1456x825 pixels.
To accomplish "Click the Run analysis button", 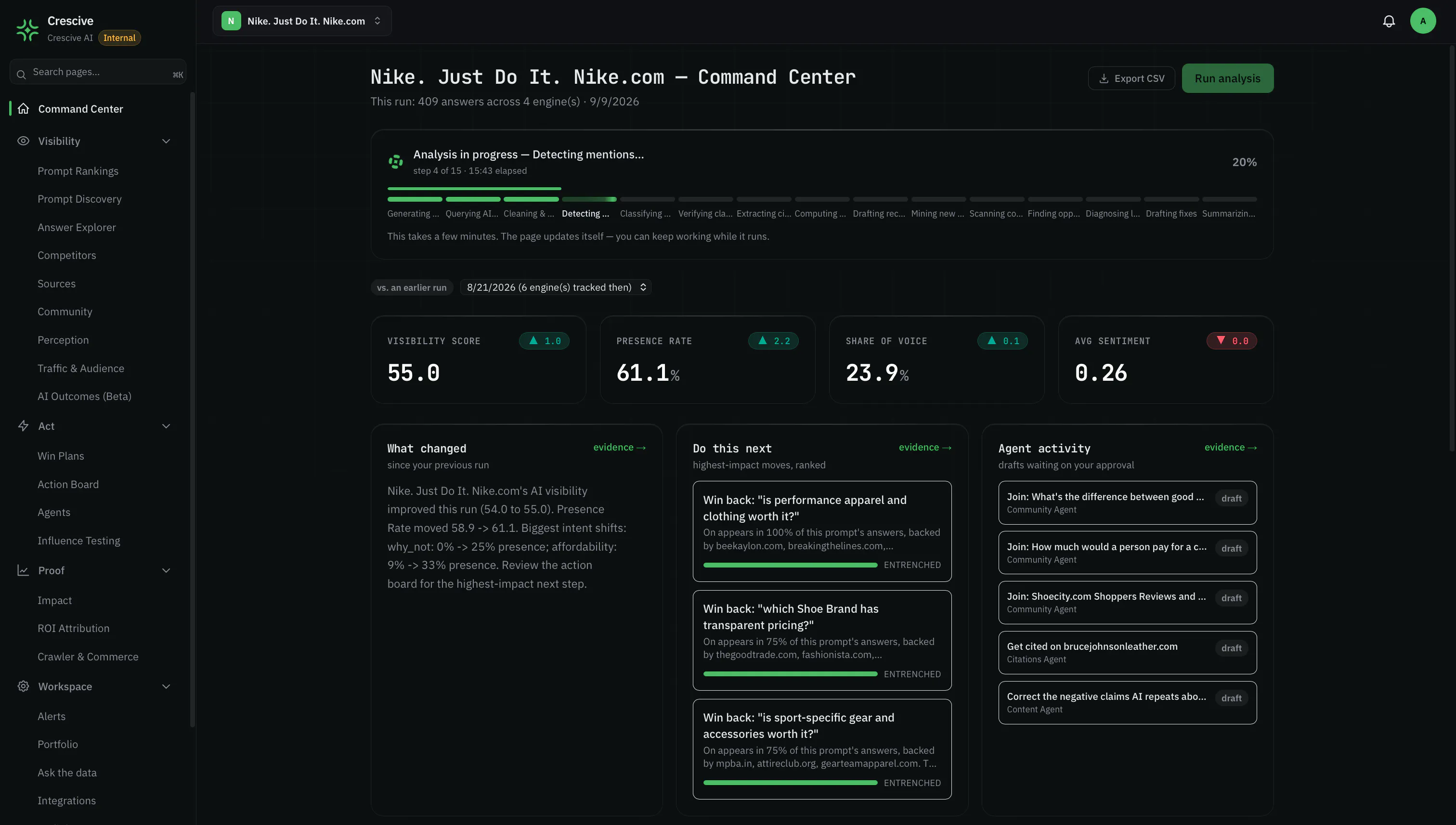I will tap(1228, 78).
